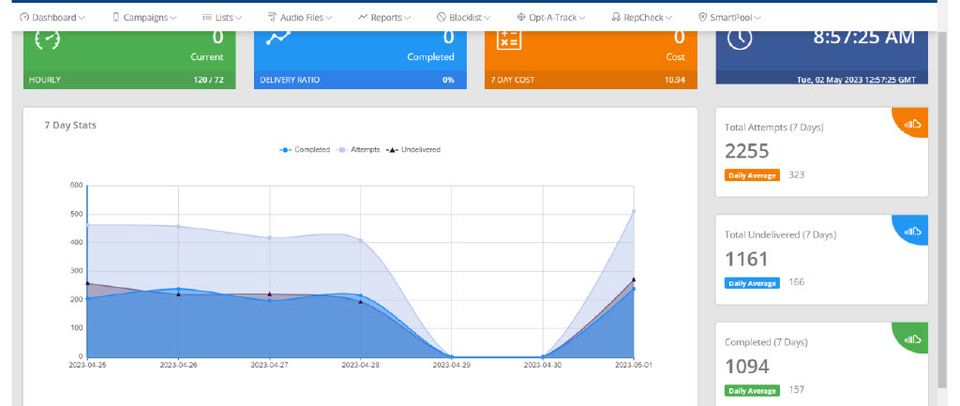
Task: Click the orange Daily Average badge
Action: click(x=752, y=175)
